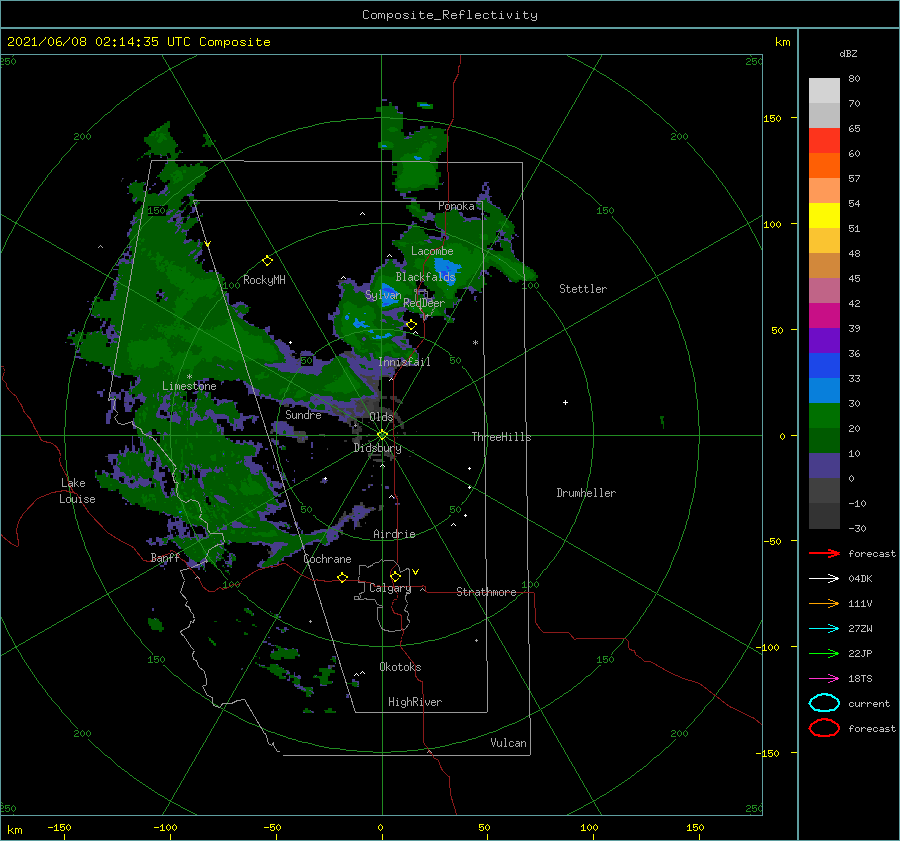The height and width of the screenshot is (841, 900).
Task: Click the Limestone label
Action: tap(189, 386)
